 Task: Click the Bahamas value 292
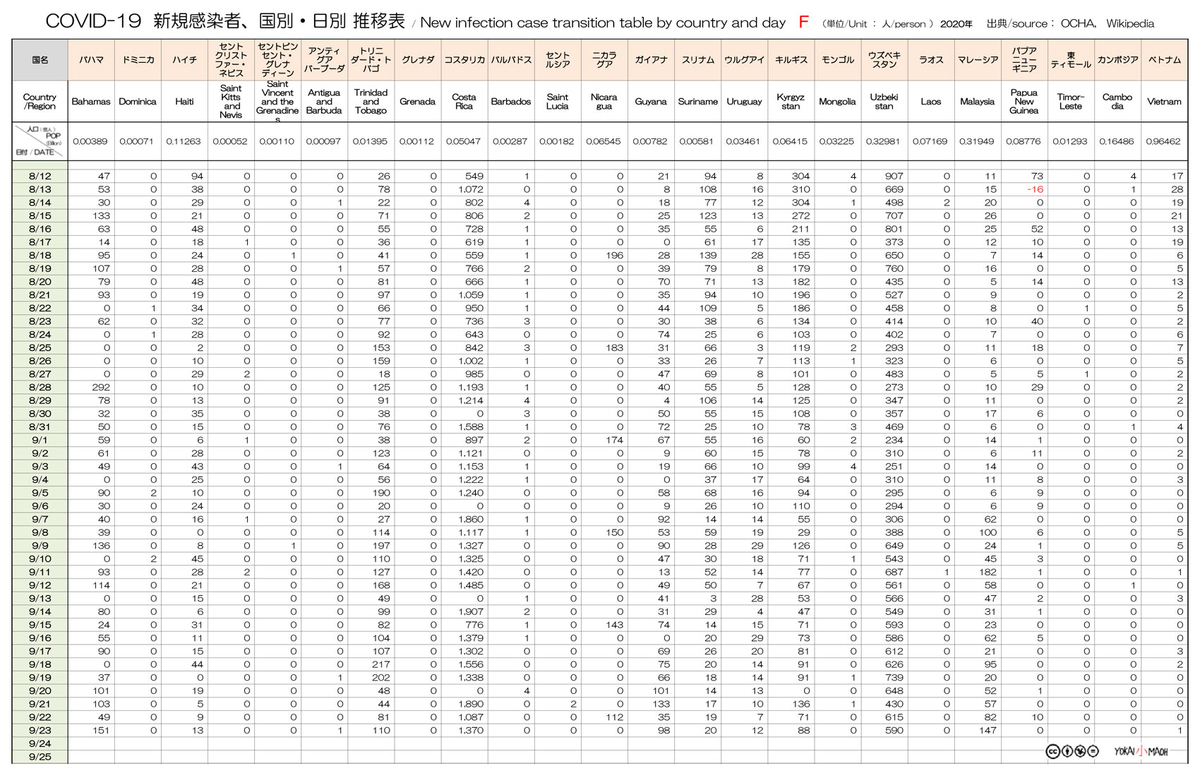coord(100,386)
